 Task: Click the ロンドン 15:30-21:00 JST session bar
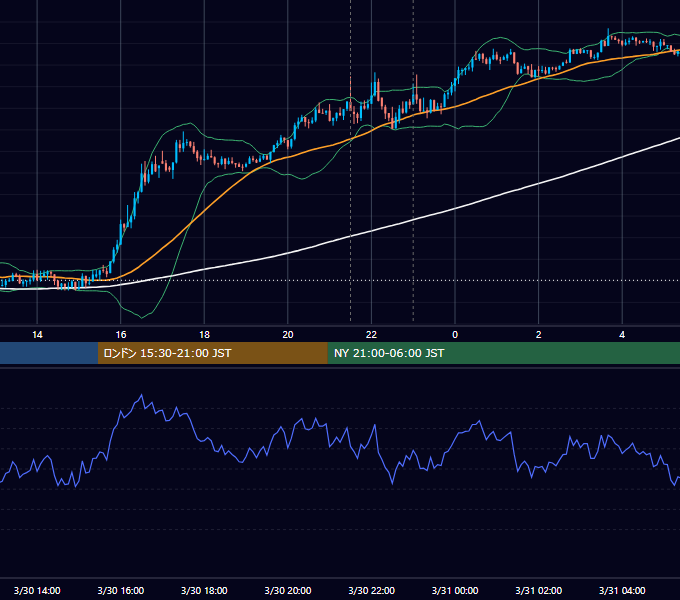coord(212,353)
